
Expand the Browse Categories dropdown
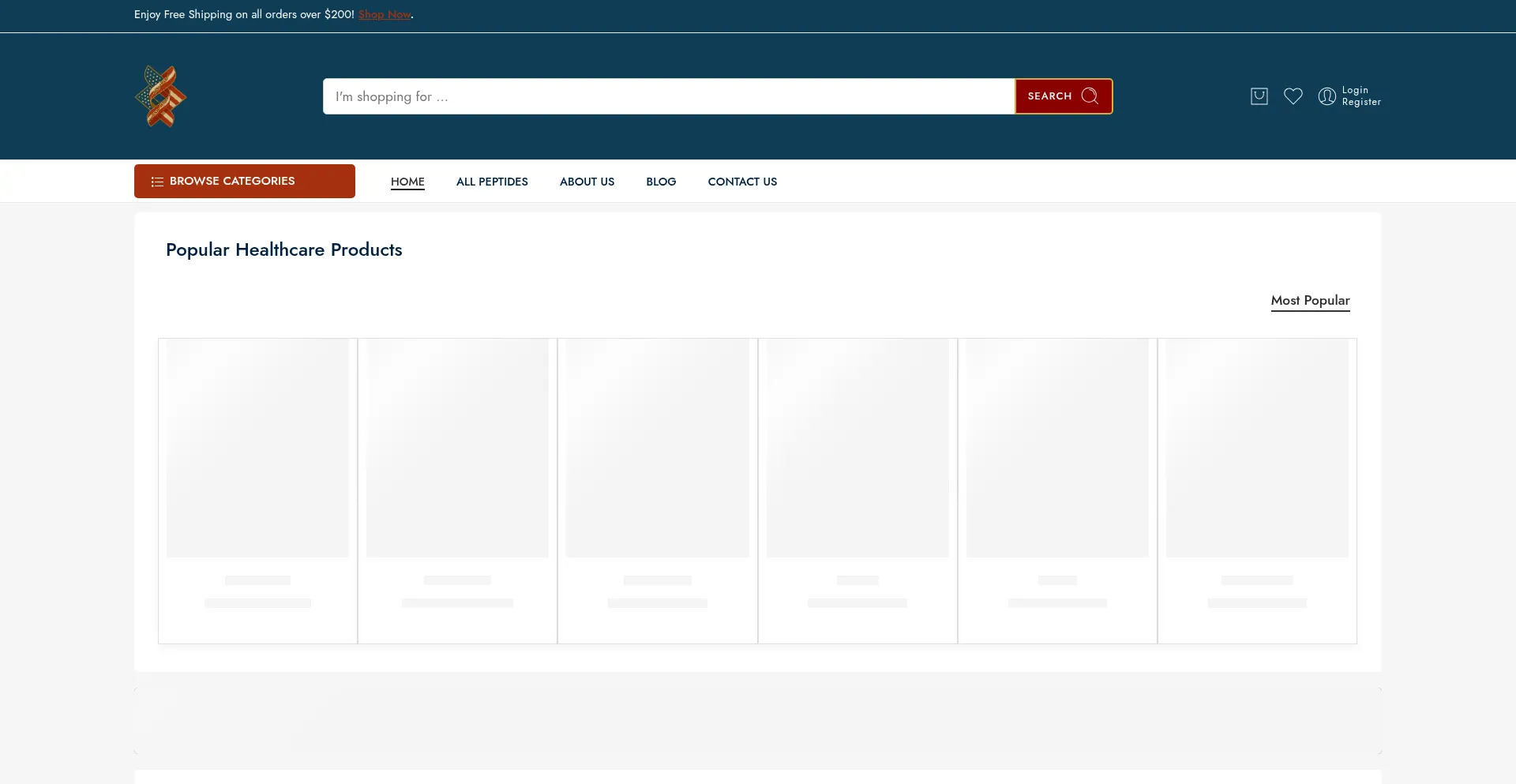click(245, 181)
